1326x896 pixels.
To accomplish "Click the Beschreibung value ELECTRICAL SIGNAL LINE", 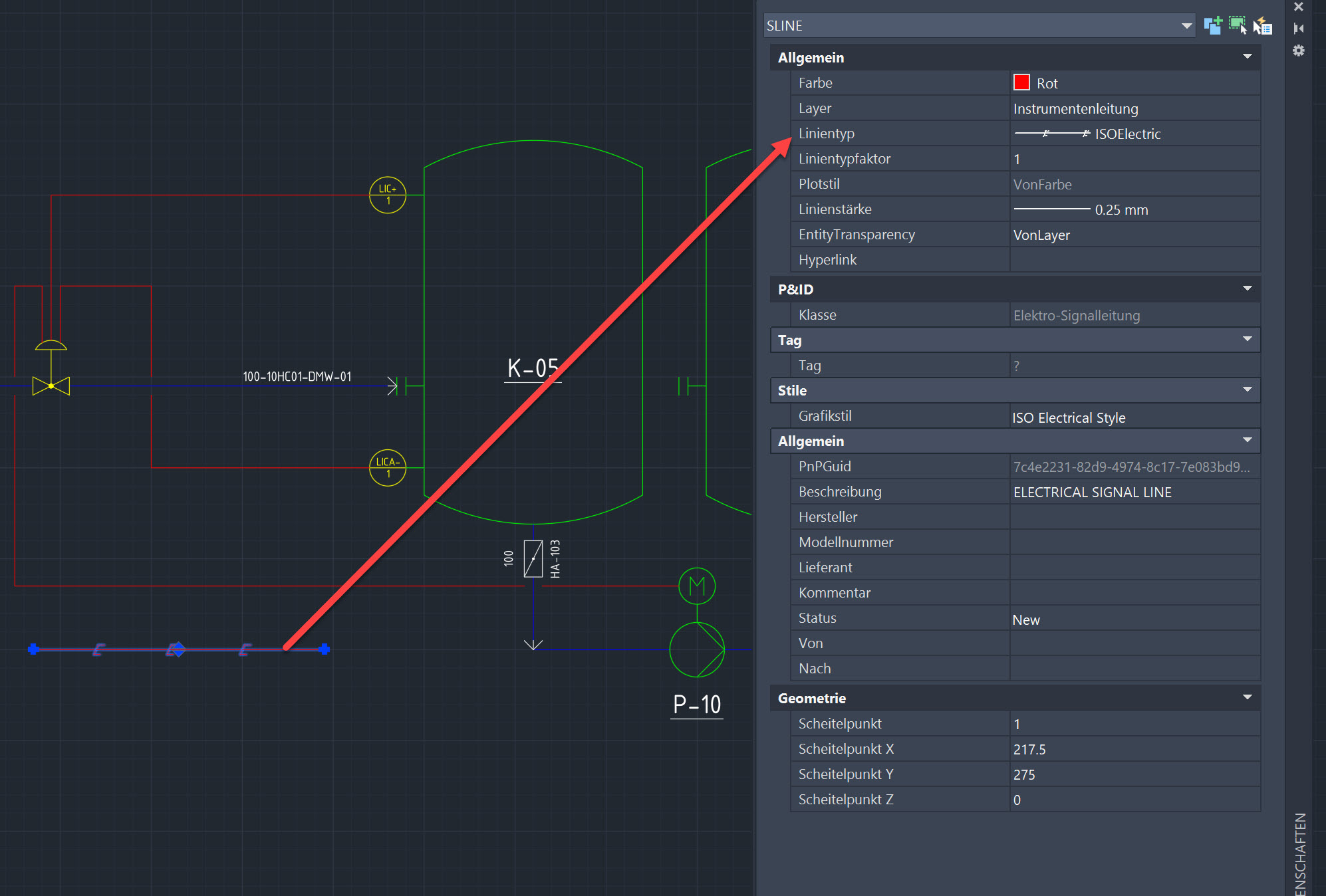I will tap(1093, 492).
